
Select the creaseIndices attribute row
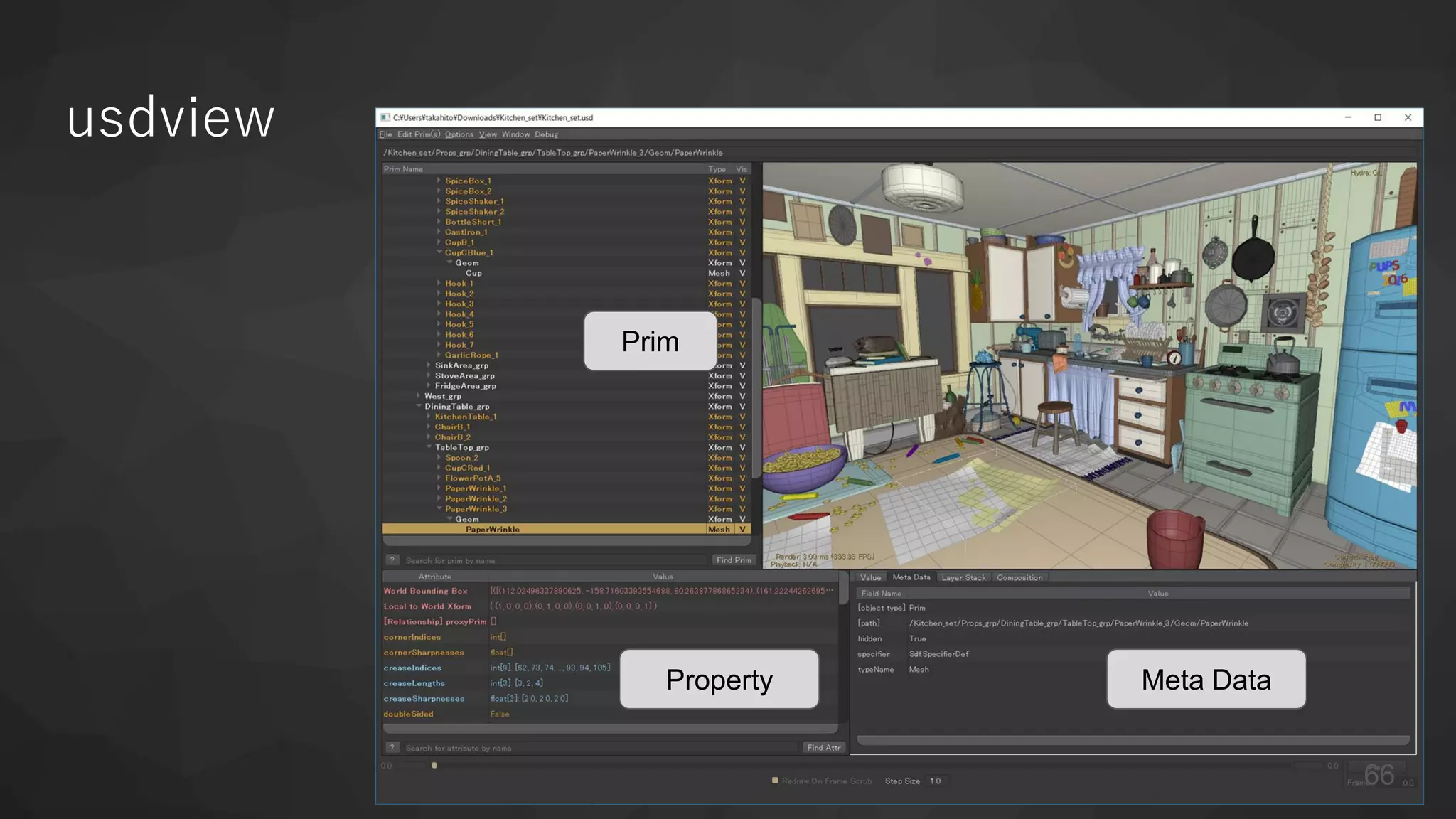pos(412,668)
